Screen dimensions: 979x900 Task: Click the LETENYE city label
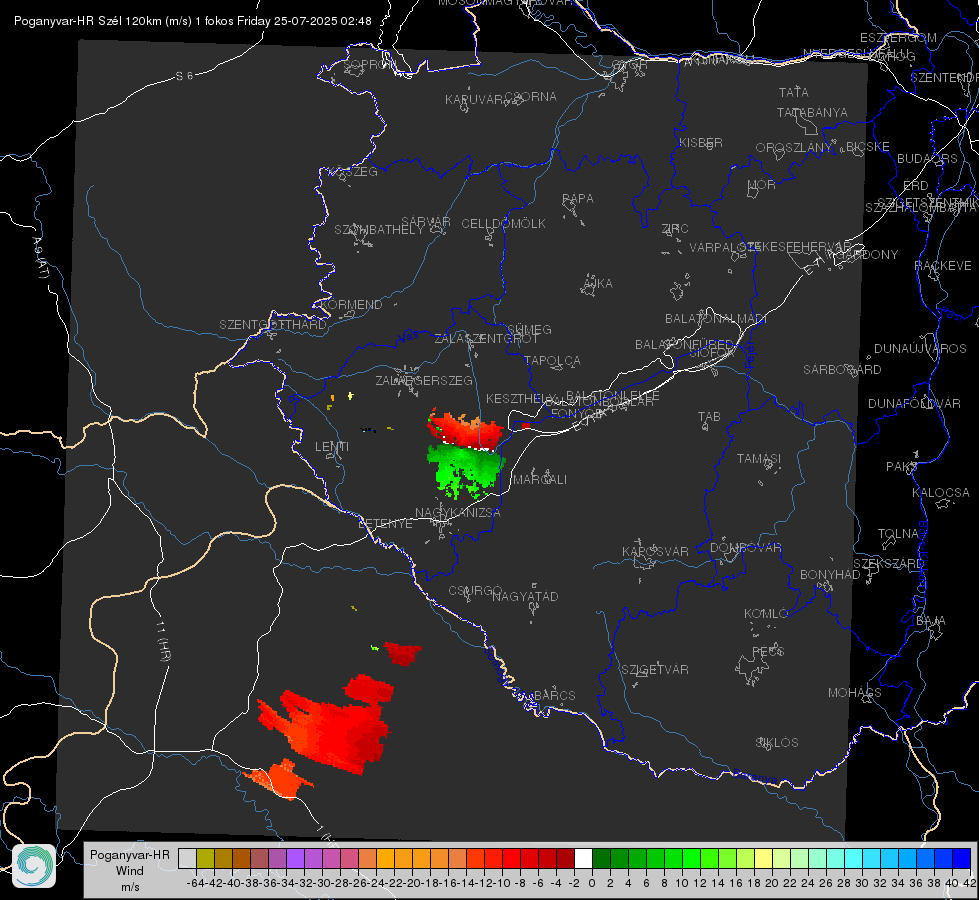tap(385, 523)
